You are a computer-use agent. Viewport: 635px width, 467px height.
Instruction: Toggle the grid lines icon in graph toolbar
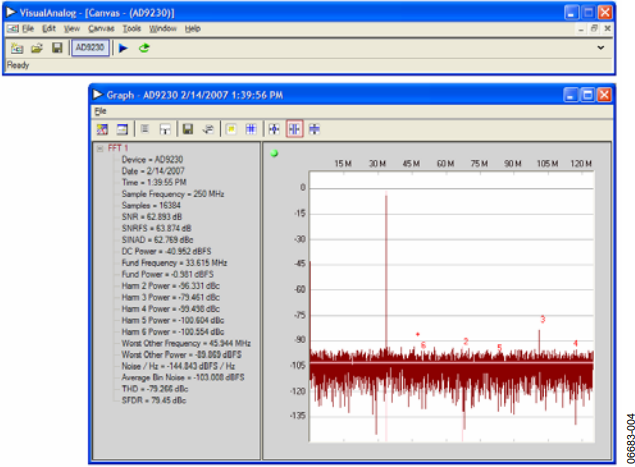click(251, 129)
